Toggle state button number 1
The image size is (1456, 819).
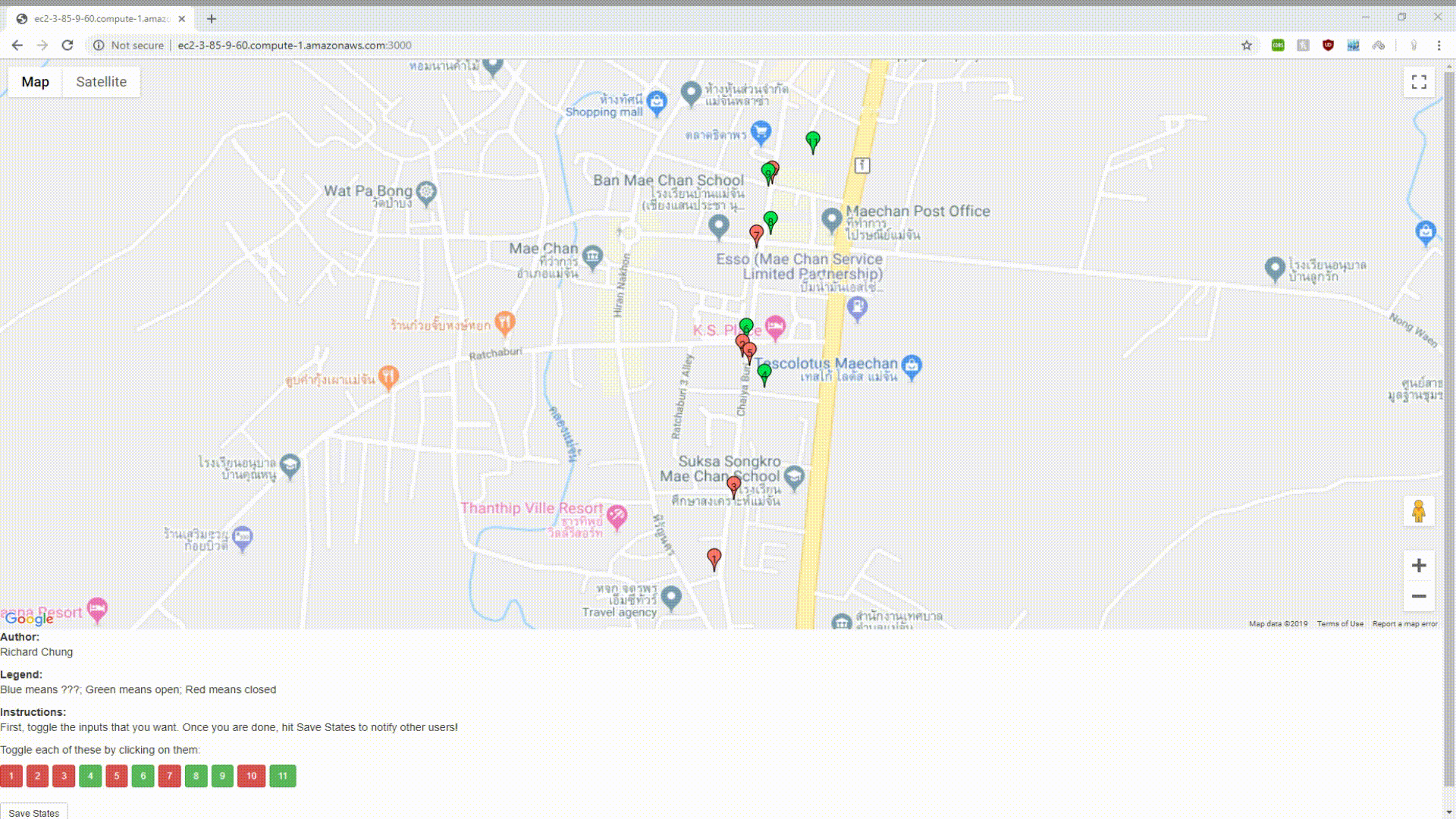(11, 776)
